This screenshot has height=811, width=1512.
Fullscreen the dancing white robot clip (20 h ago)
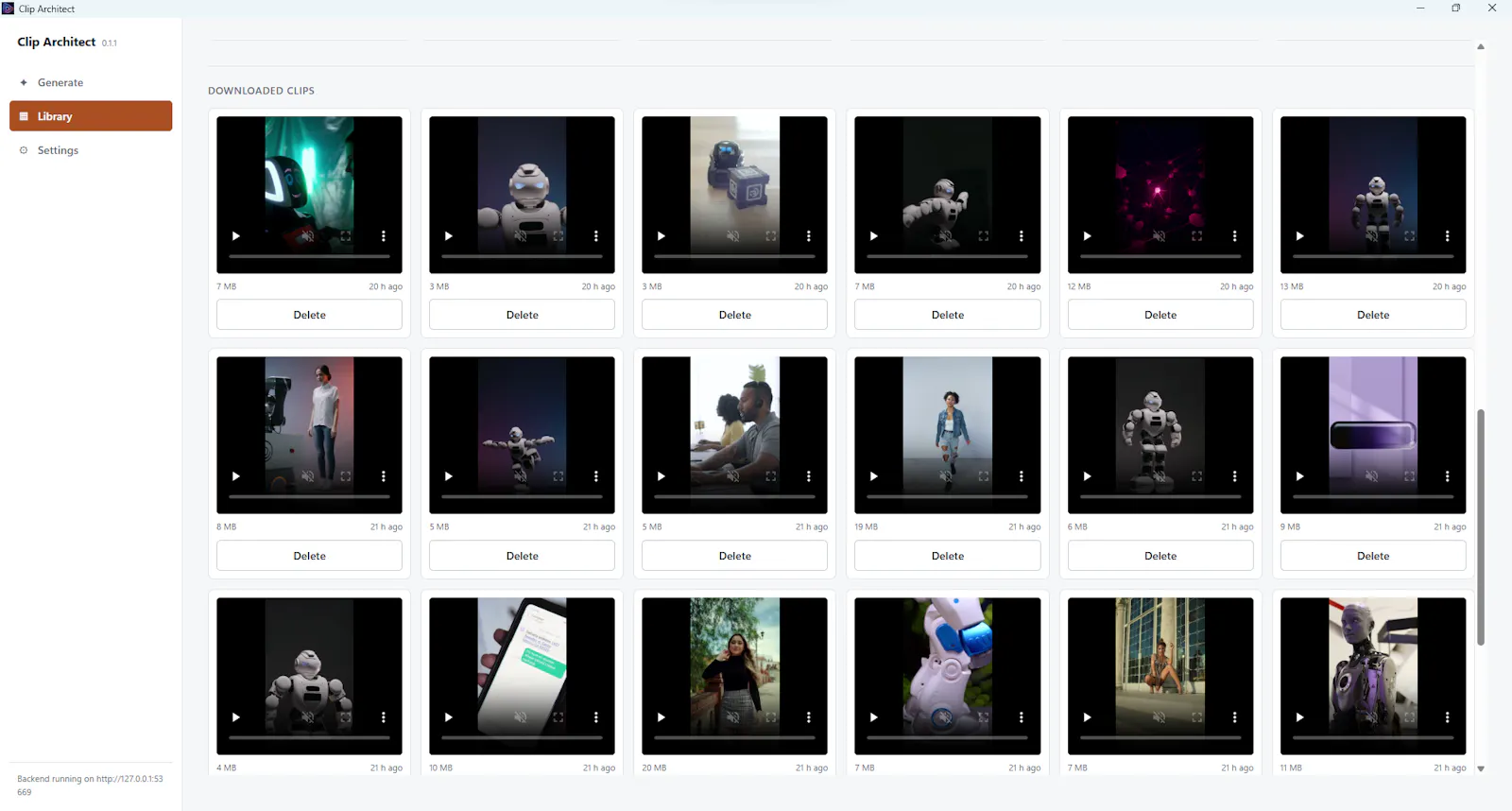click(x=984, y=236)
